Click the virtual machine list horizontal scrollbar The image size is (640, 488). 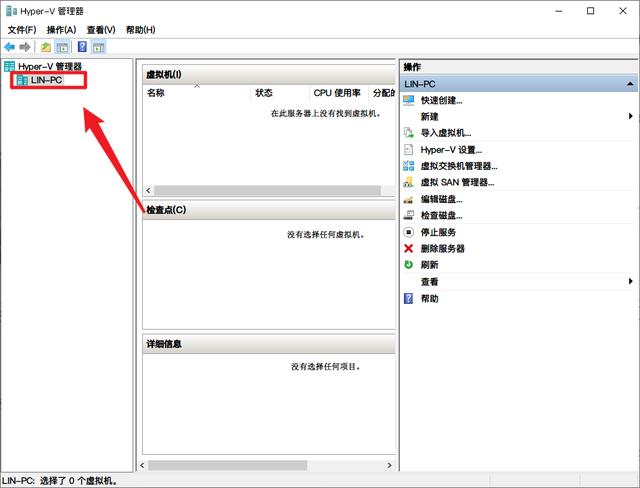point(267,191)
